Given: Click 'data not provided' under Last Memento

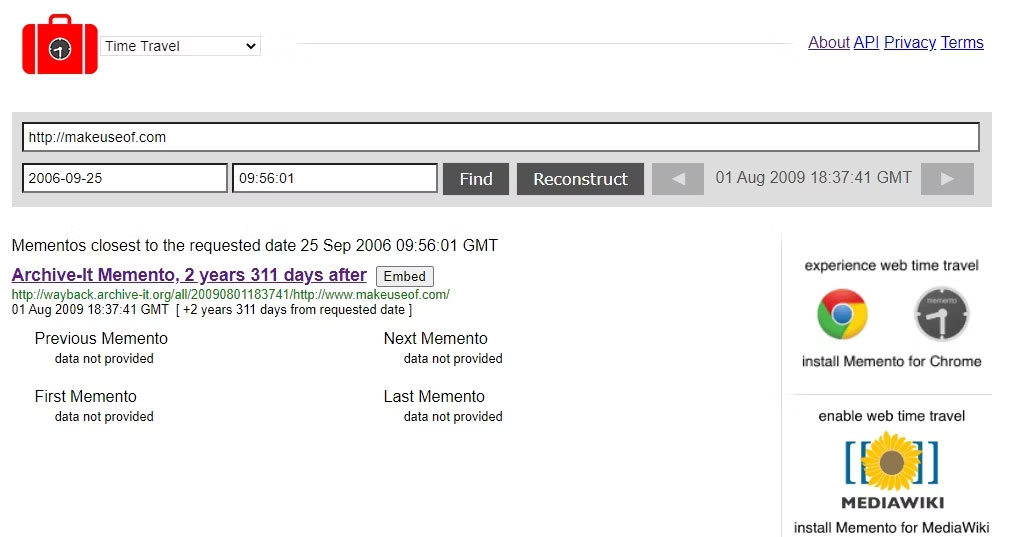Looking at the screenshot, I should pyautogui.click(x=453, y=417).
